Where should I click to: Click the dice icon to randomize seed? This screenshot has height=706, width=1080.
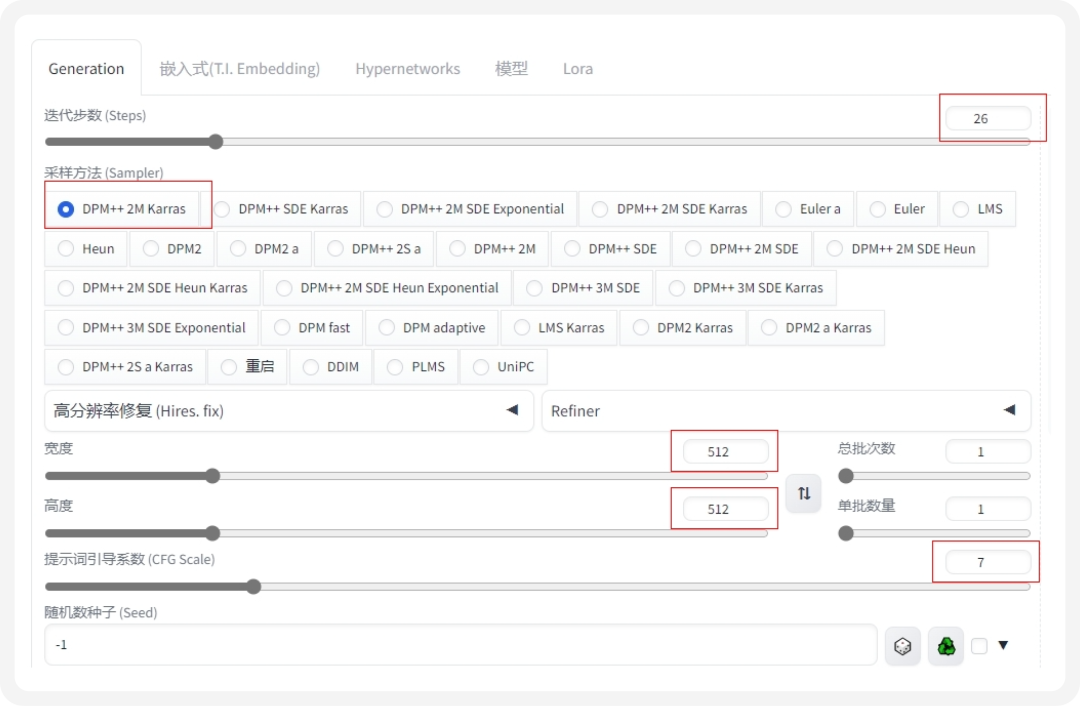903,645
